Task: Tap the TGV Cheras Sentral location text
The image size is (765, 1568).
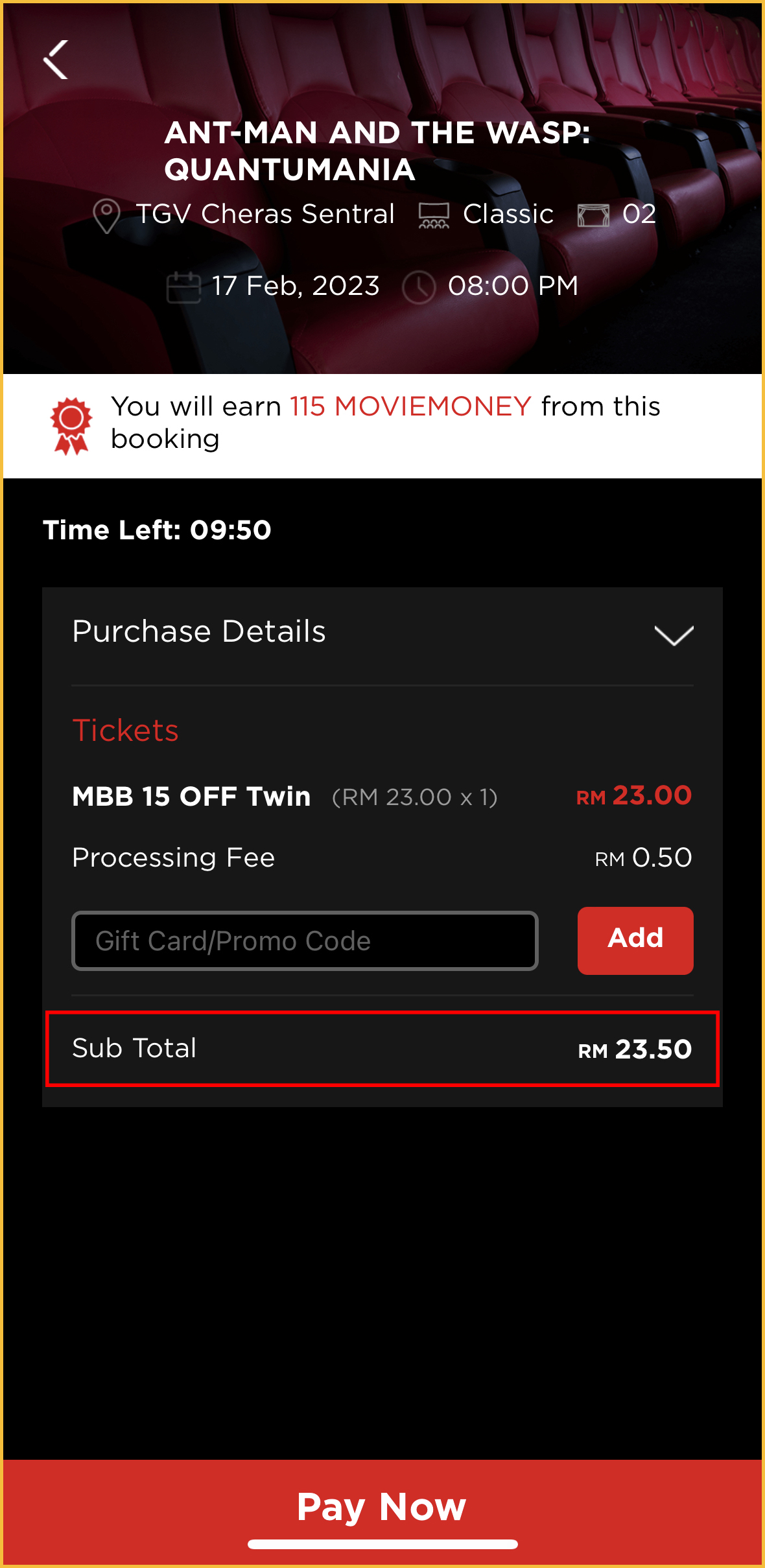Action: pos(265,214)
